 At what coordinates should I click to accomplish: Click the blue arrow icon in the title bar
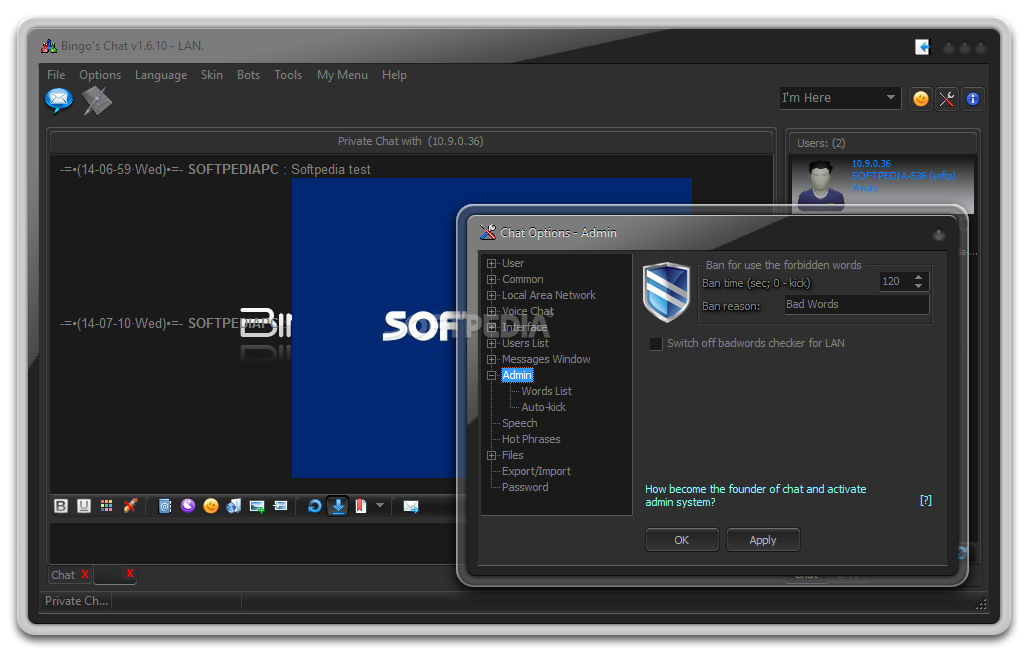(x=922, y=47)
